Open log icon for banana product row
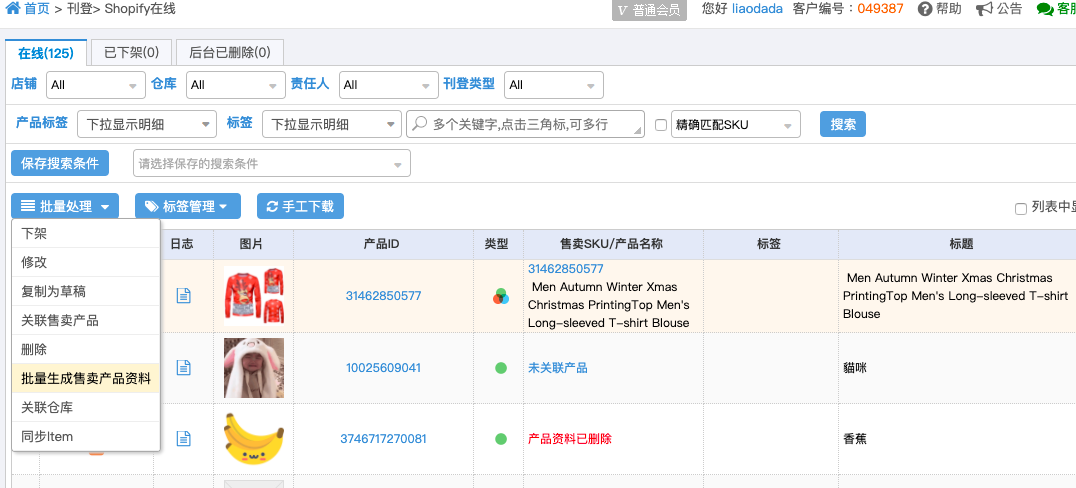 (183, 438)
